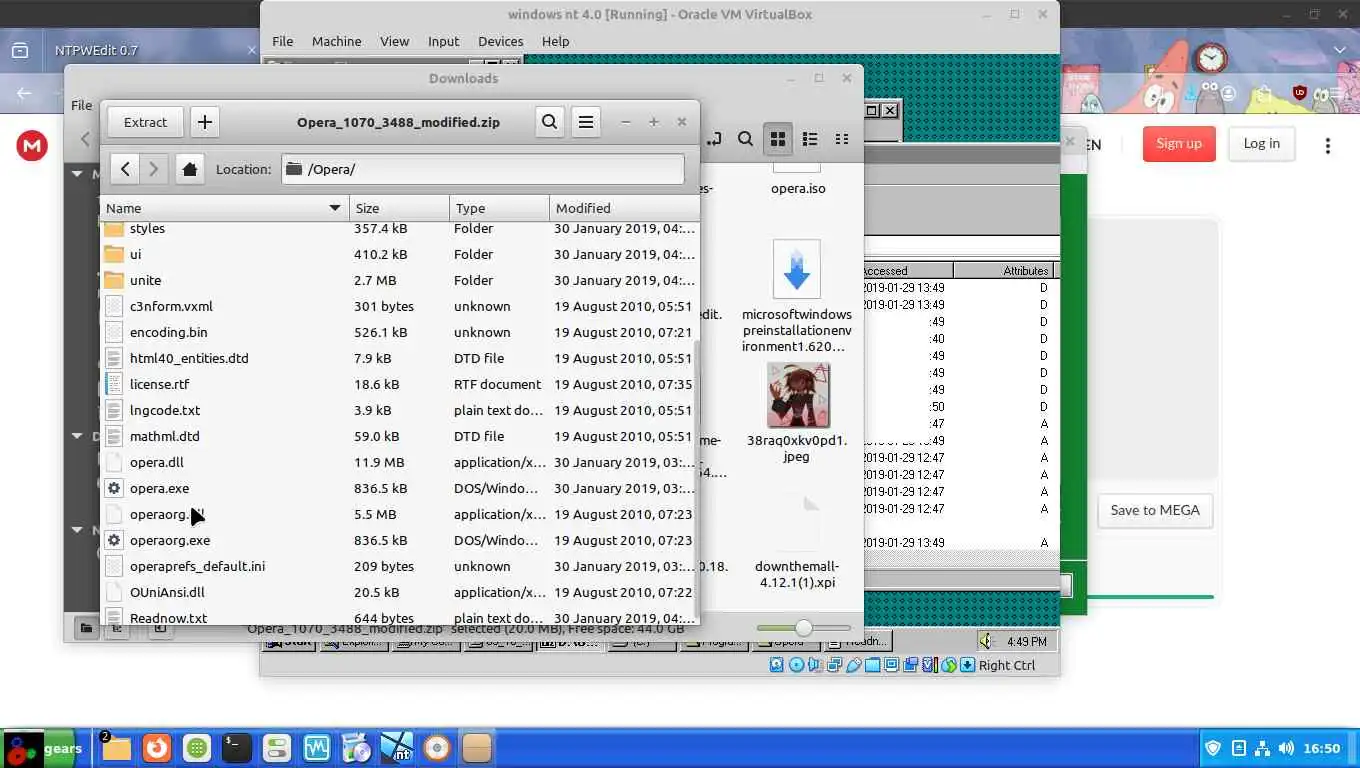1360x768 pixels.
Task: Switch Downloads to icon grid view
Action: [x=777, y=139]
